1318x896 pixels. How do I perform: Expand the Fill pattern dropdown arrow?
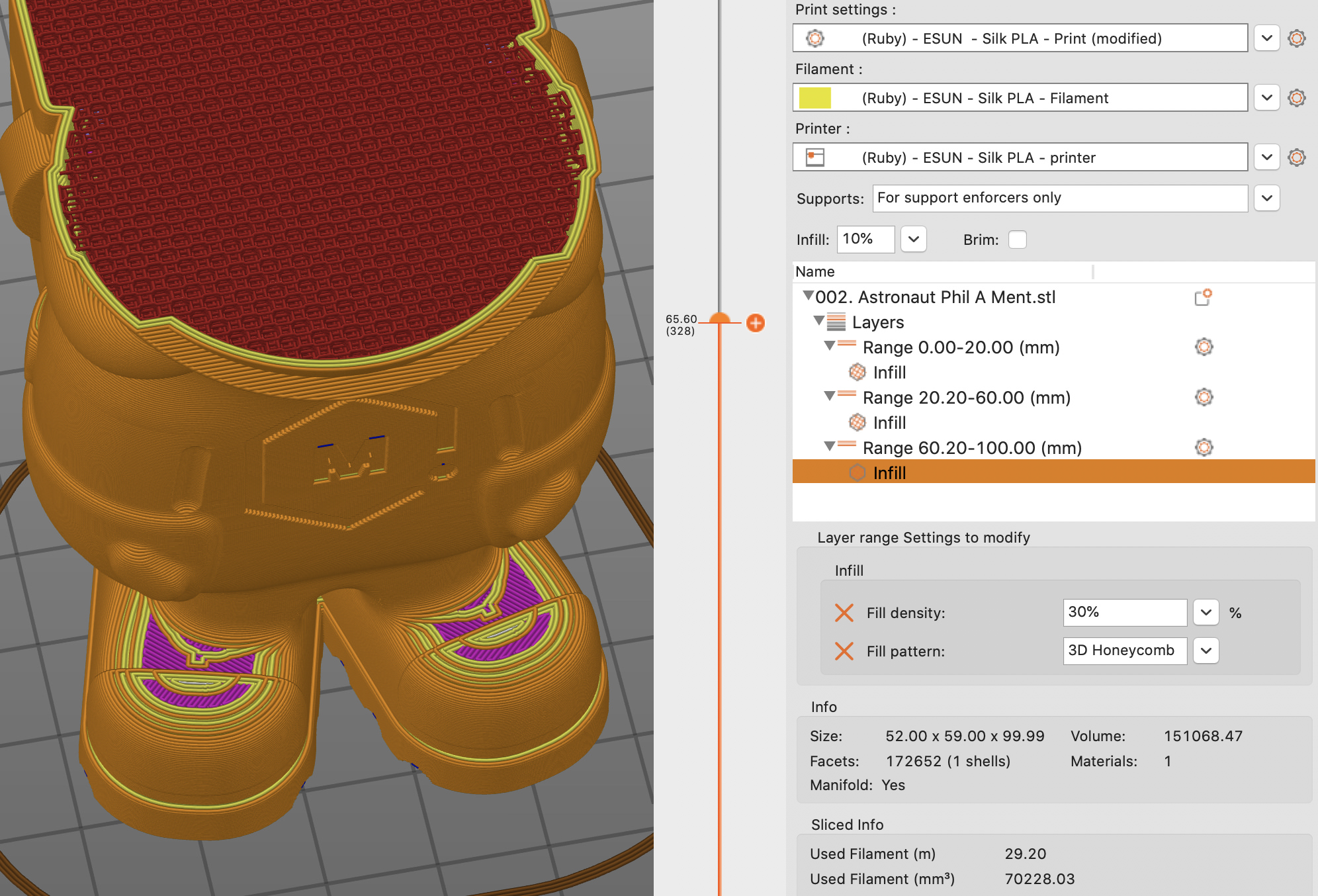tap(1206, 651)
